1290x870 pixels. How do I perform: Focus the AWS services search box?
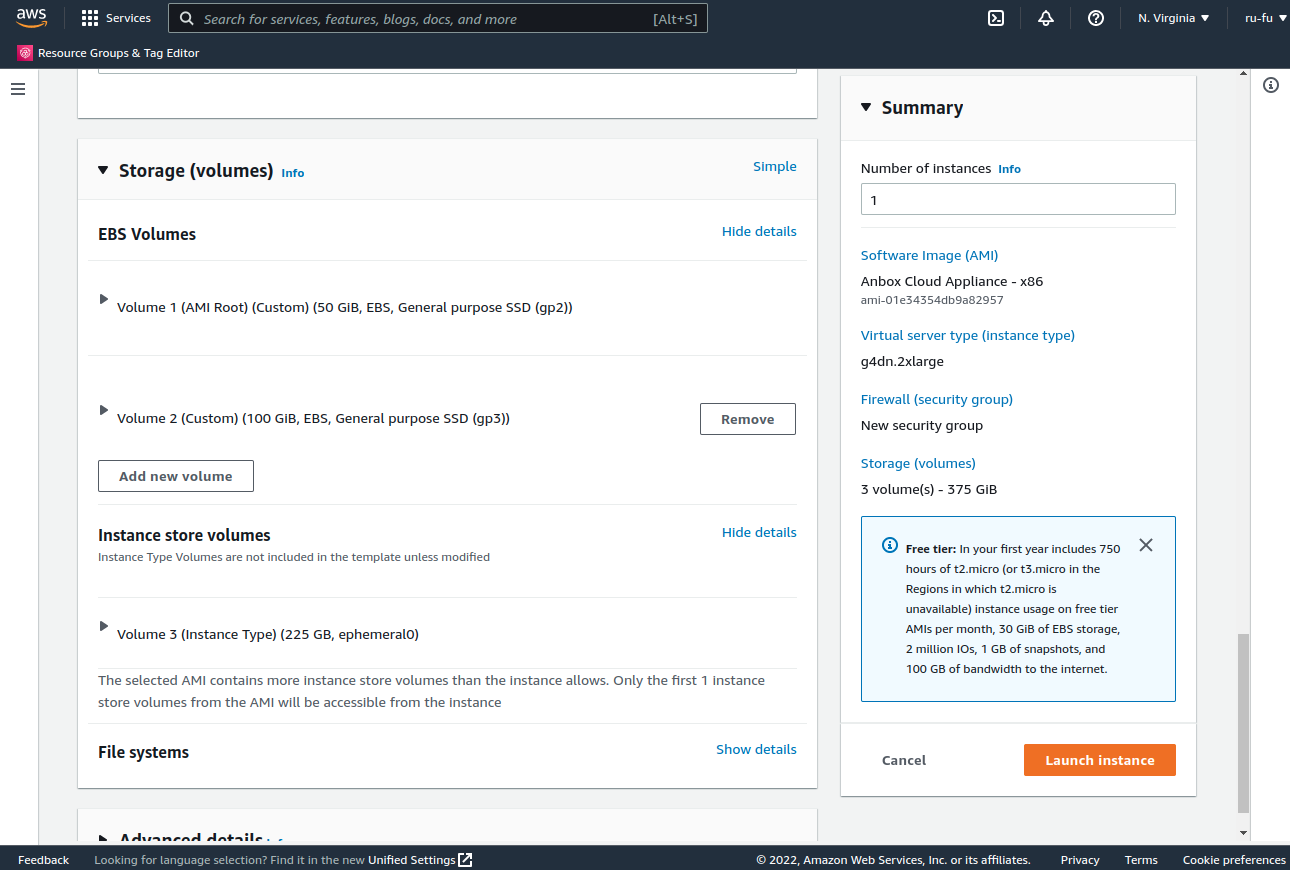pyautogui.click(x=438, y=19)
